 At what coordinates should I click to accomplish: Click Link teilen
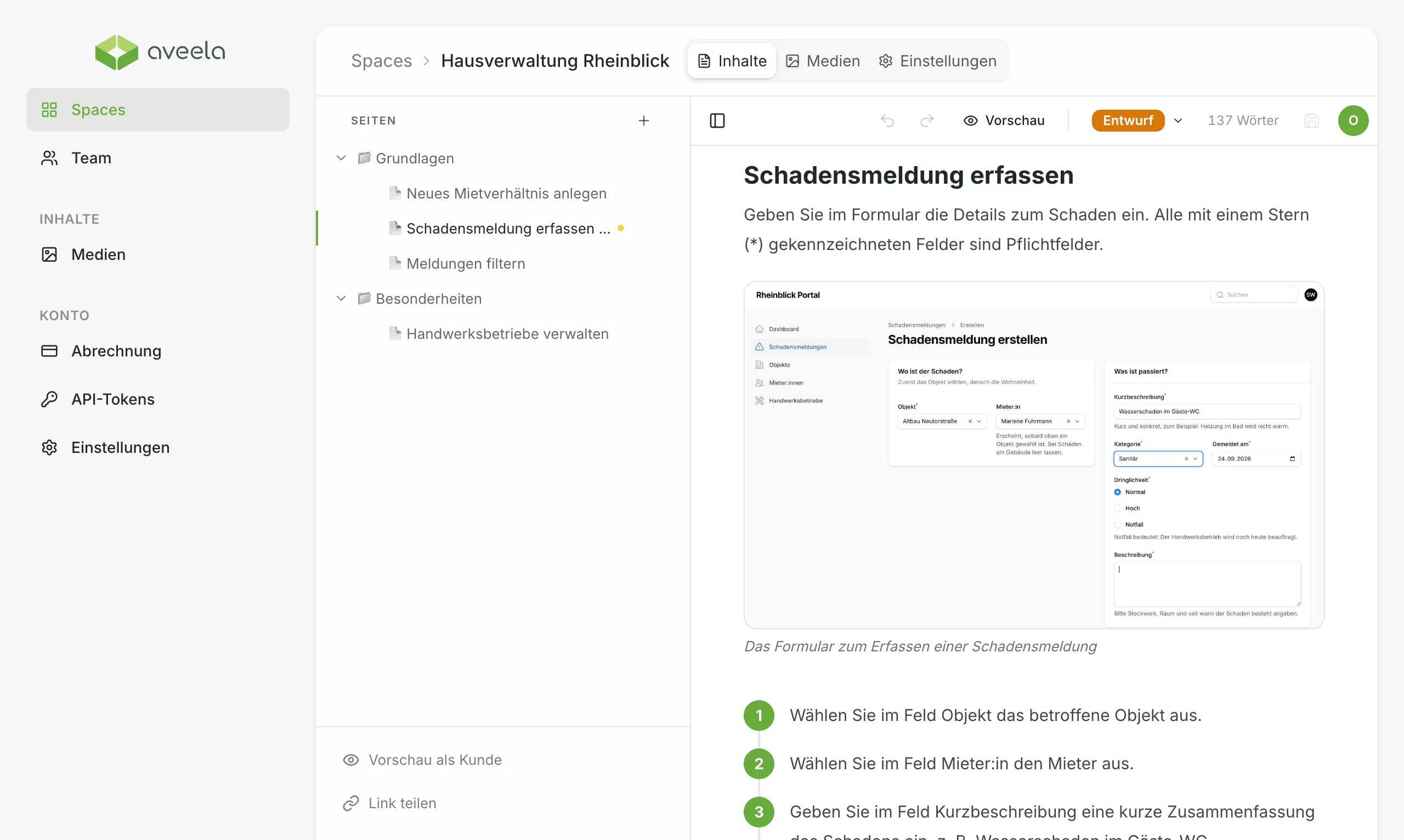click(389, 803)
